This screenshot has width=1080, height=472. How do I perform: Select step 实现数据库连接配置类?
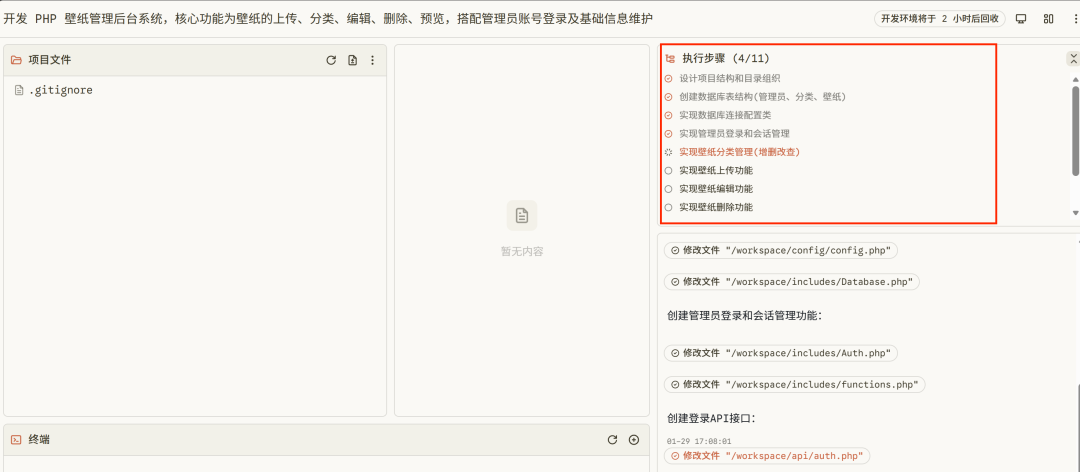[x=725, y=115]
